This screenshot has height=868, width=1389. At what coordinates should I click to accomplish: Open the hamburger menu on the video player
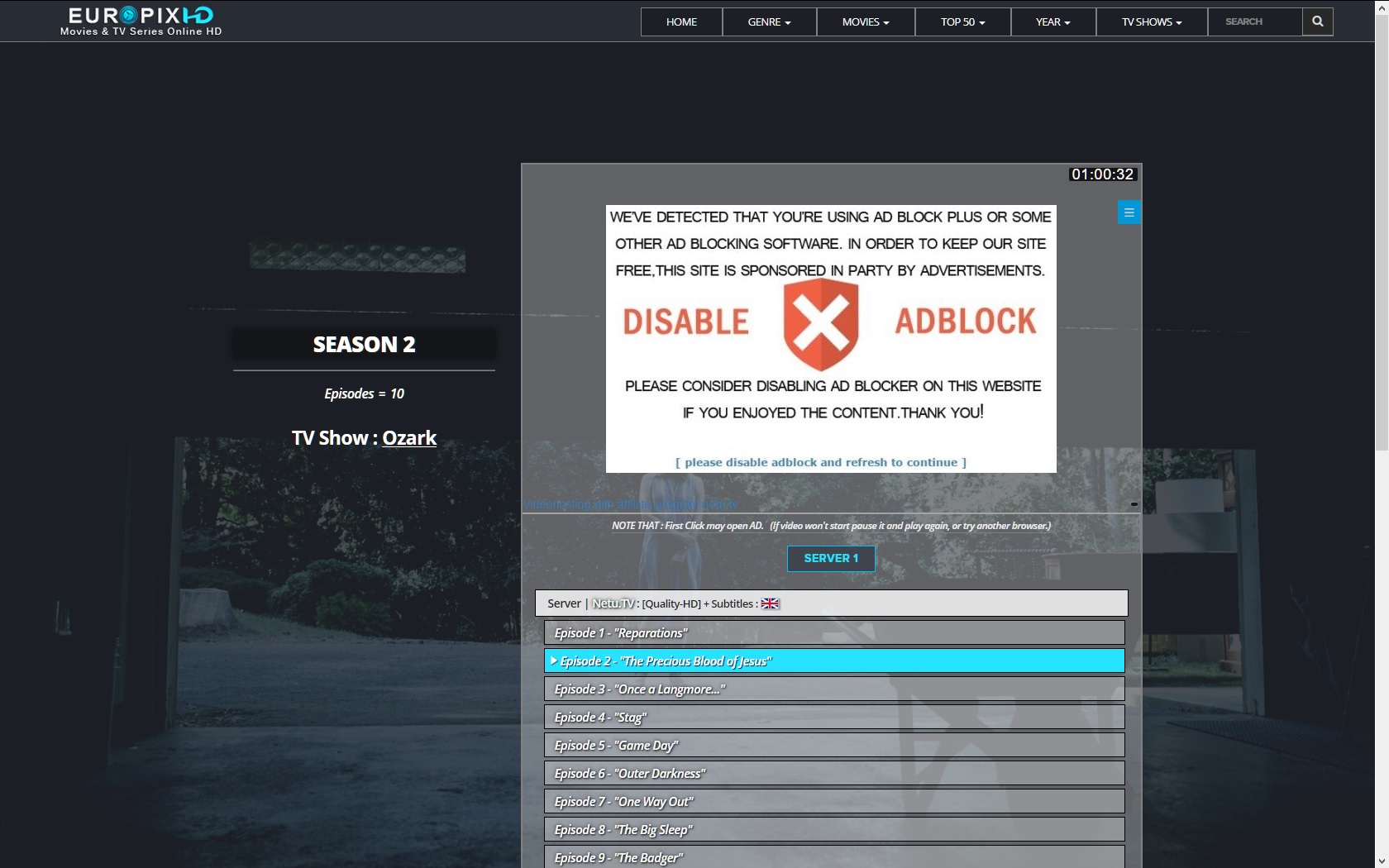[1129, 212]
